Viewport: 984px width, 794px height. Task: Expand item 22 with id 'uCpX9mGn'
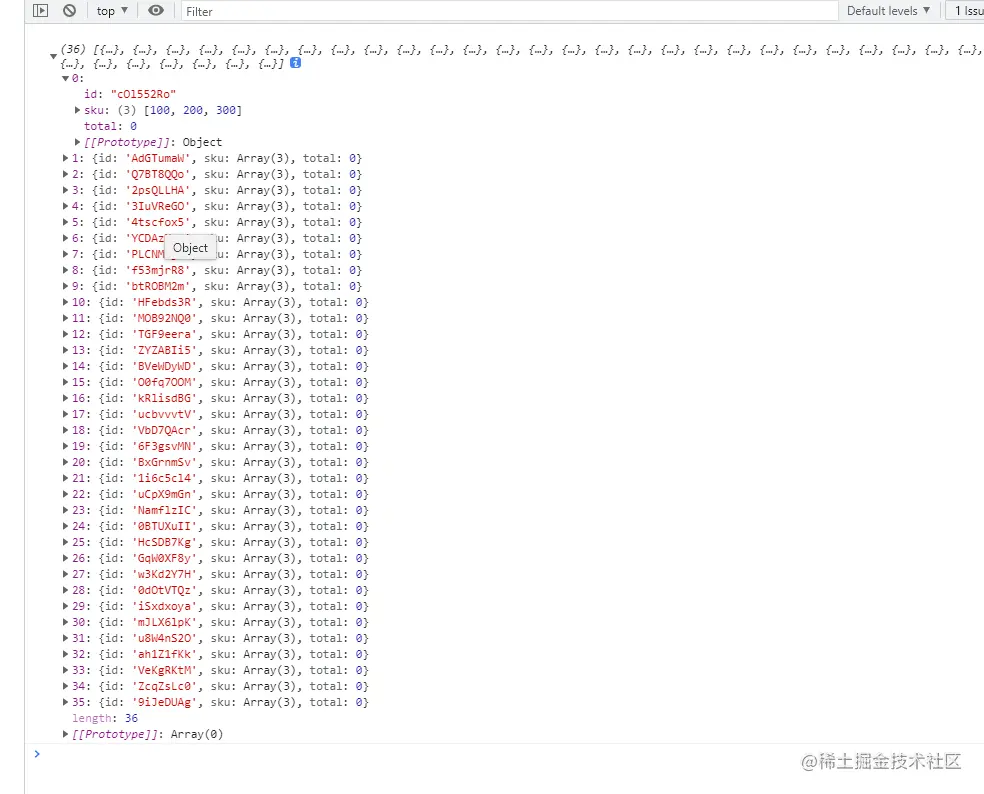pyautogui.click(x=65, y=494)
